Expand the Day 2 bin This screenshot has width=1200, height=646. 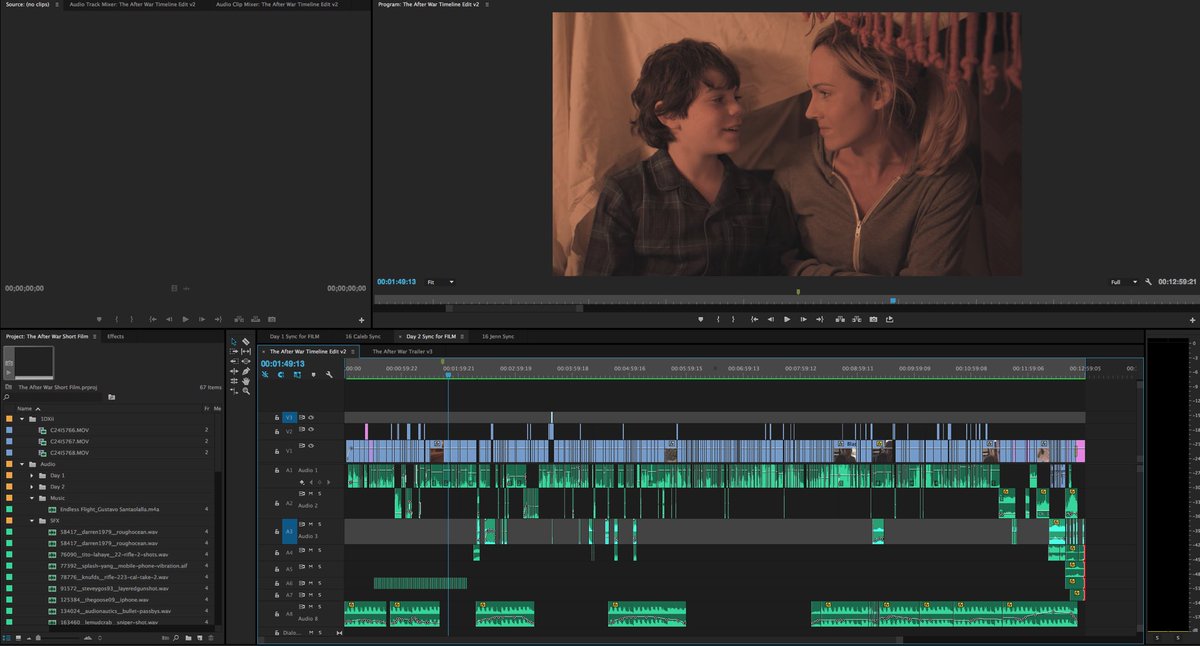click(32, 486)
